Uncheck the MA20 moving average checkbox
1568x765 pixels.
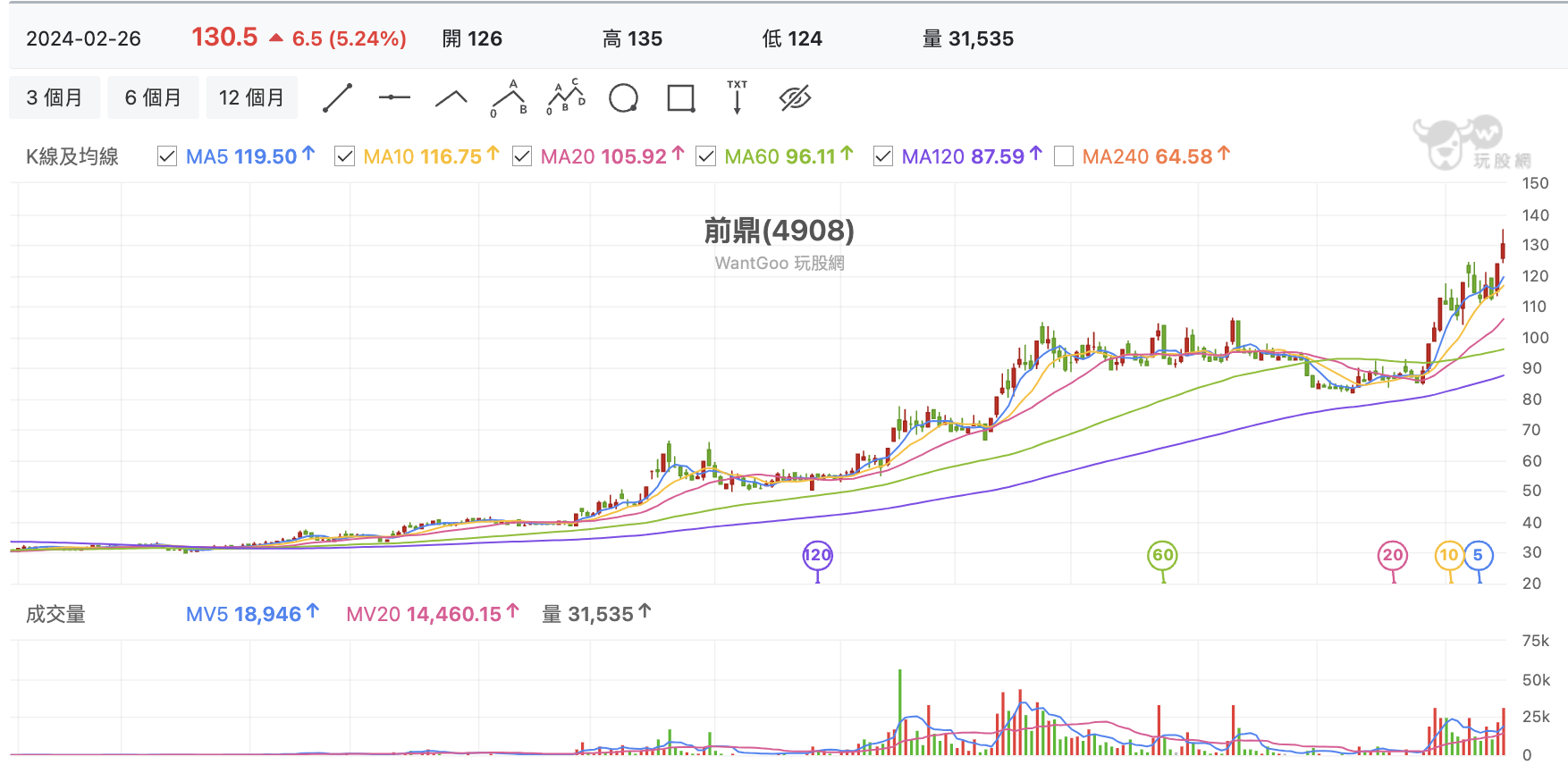[x=522, y=156]
